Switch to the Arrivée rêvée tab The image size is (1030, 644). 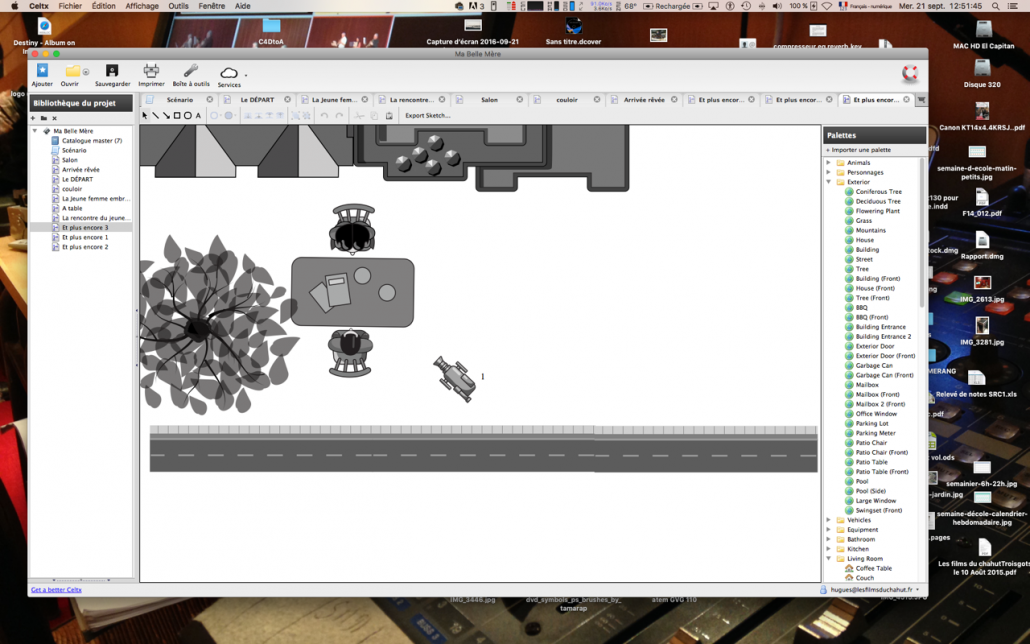click(x=644, y=100)
